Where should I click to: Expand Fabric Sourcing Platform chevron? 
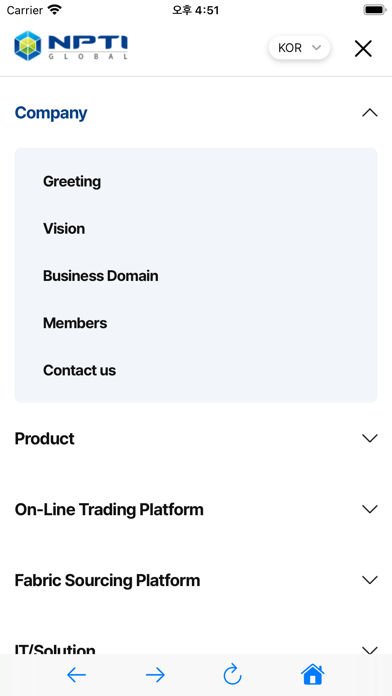pyautogui.click(x=369, y=580)
